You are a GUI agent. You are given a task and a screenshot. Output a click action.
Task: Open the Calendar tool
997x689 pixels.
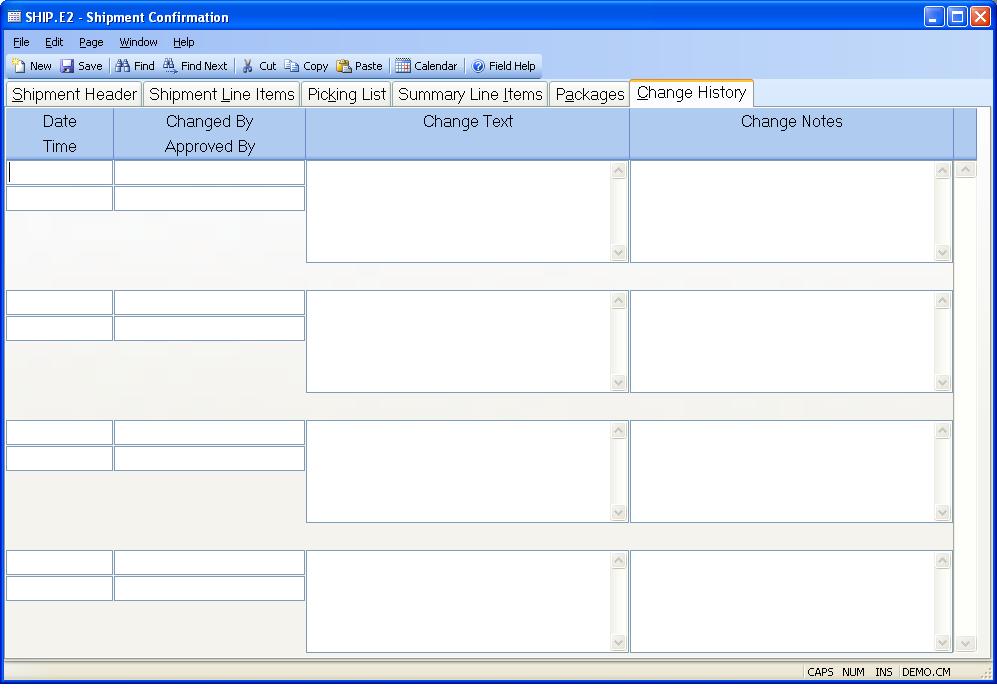(x=403, y=66)
